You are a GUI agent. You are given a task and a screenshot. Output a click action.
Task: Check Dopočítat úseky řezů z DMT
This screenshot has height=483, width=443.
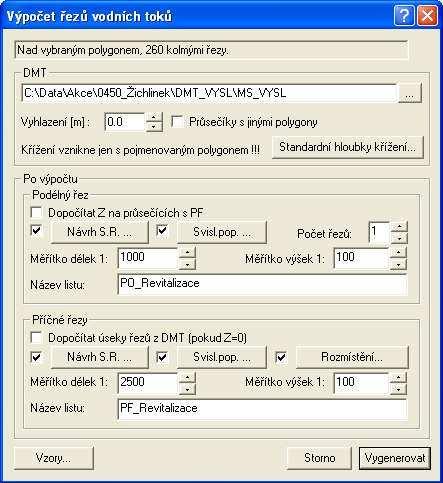pos(36,338)
